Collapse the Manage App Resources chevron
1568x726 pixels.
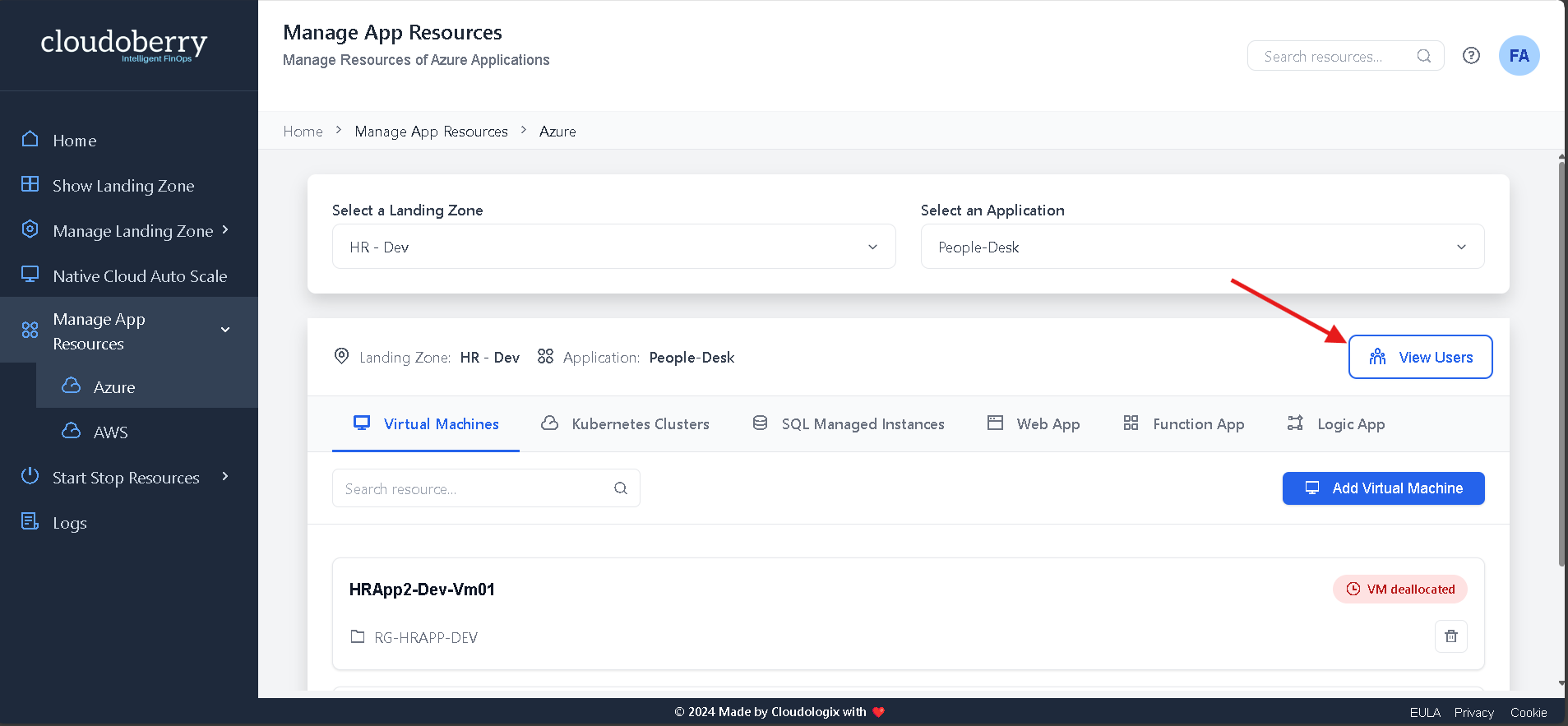225,330
